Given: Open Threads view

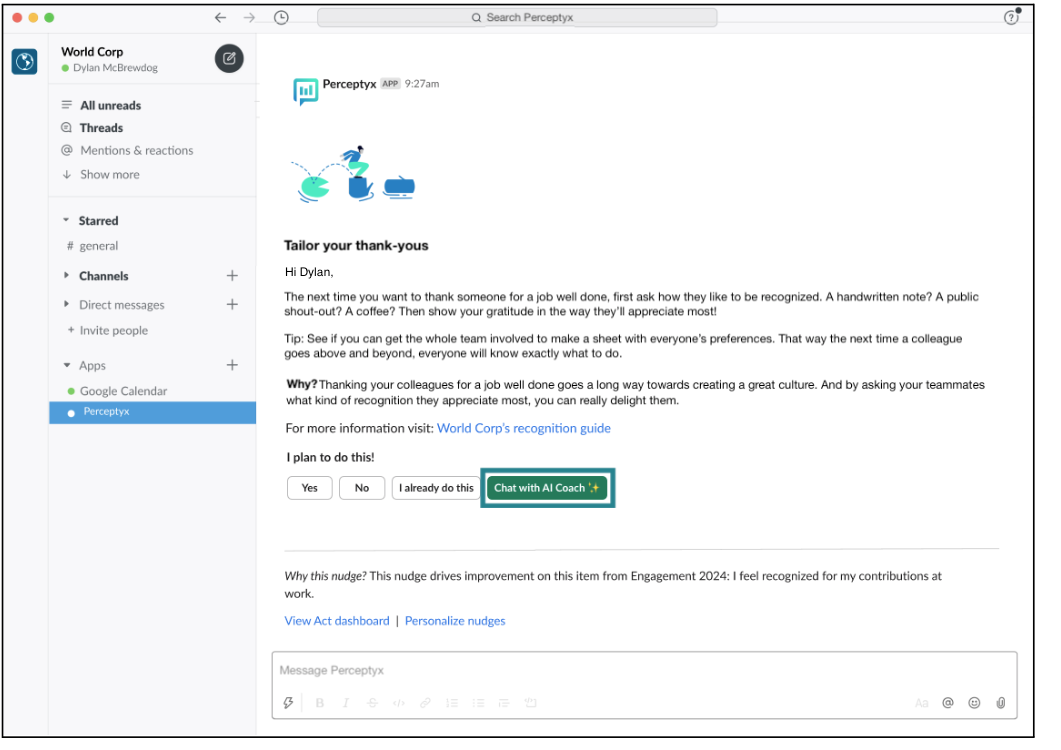Looking at the screenshot, I should [101, 128].
